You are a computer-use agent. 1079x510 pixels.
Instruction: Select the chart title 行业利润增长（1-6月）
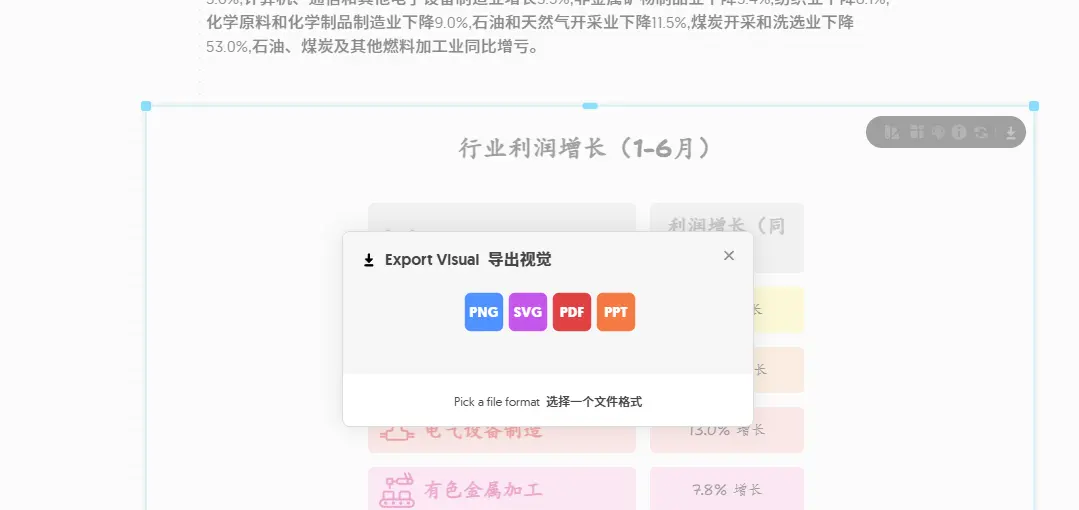pos(585,149)
